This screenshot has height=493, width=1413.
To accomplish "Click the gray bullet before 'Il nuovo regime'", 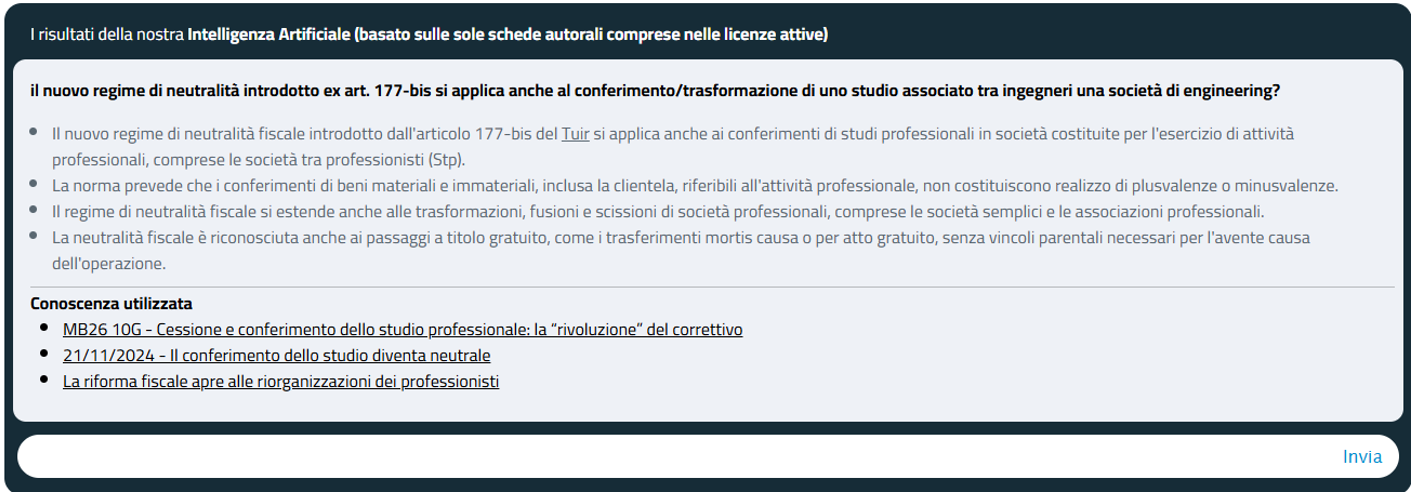I will tap(34, 132).
